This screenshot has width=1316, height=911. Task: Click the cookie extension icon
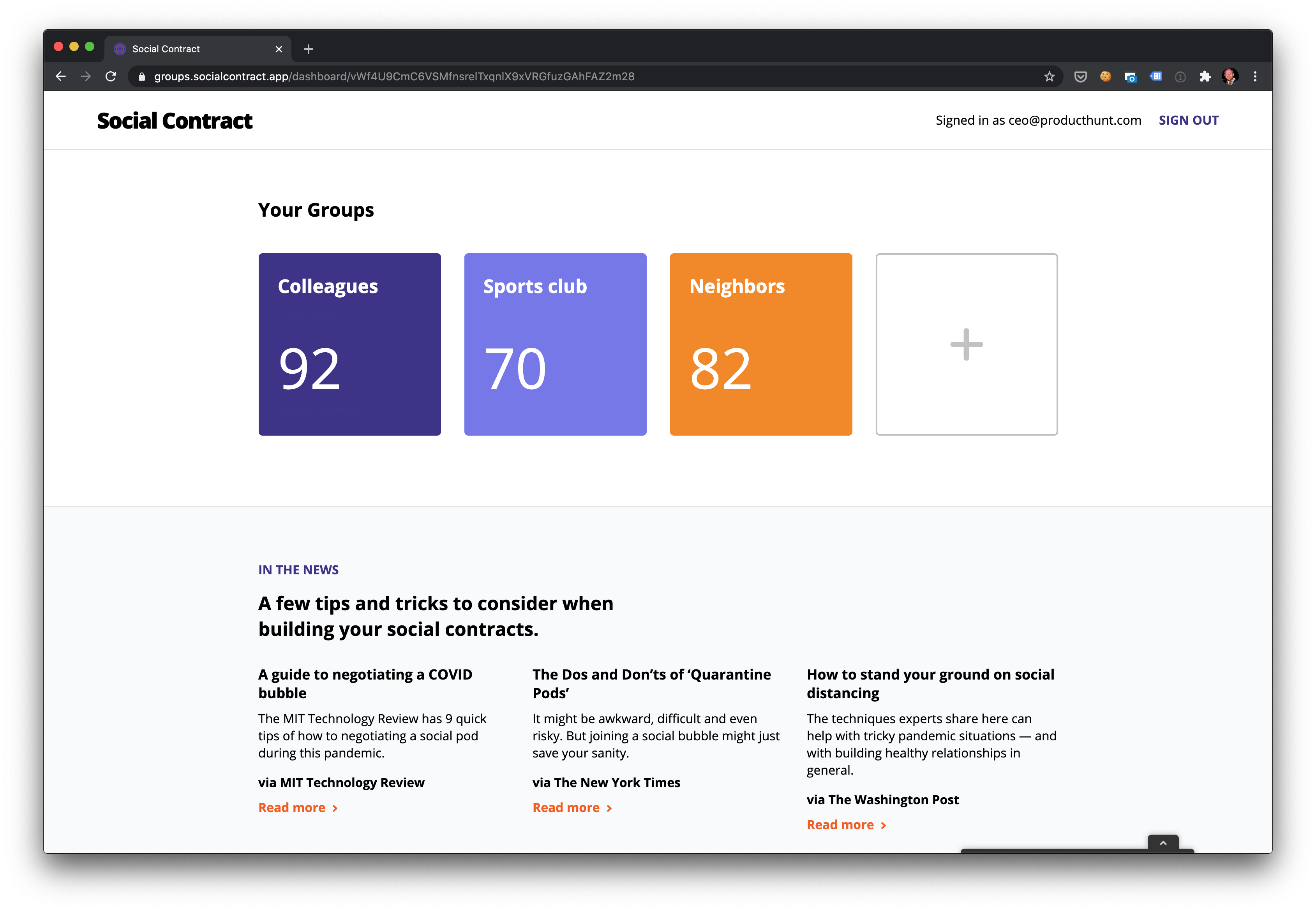point(1105,76)
